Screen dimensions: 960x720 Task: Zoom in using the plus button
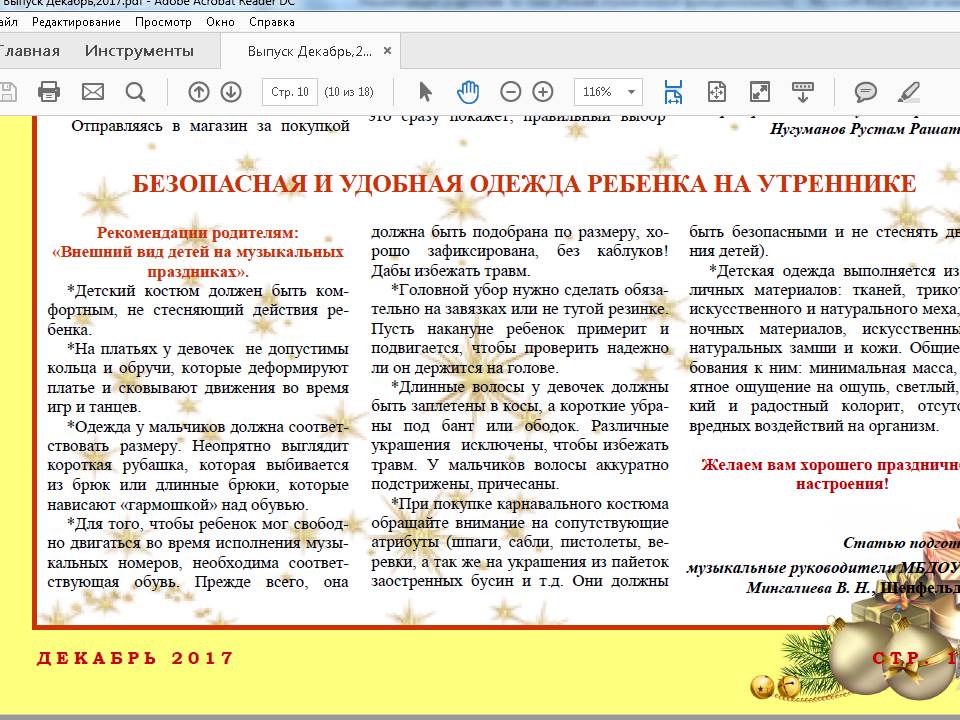coord(543,92)
